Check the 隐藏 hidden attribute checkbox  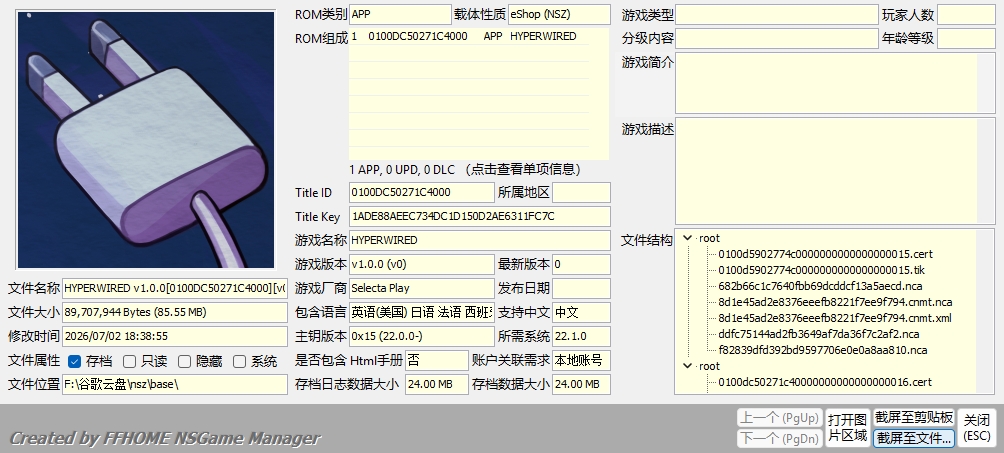point(184,361)
